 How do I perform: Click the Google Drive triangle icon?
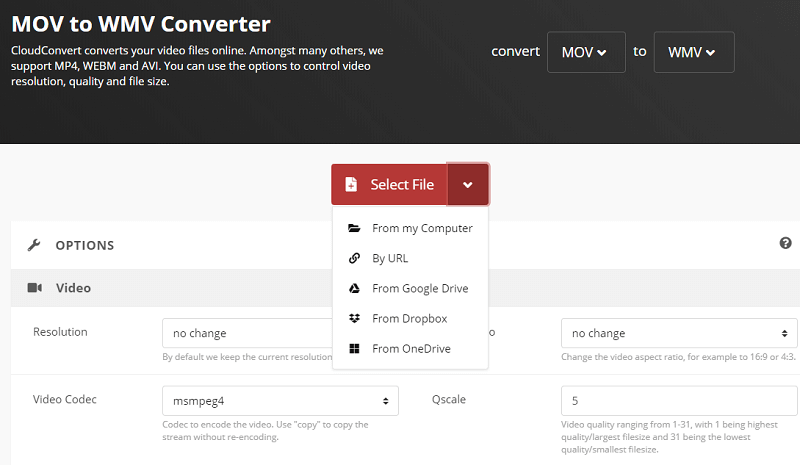pos(354,288)
